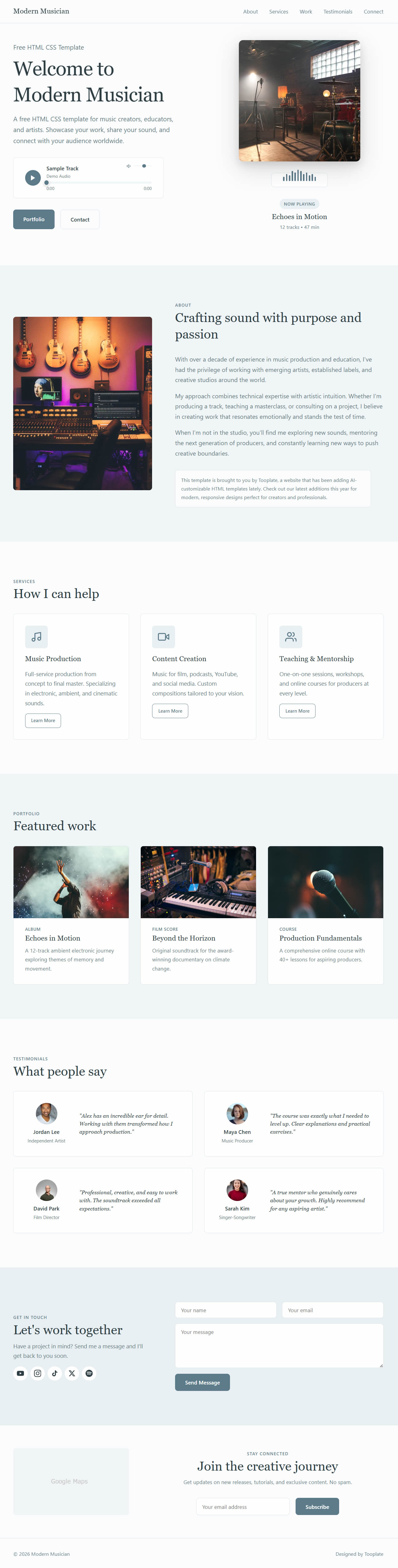Open the YouTube social link
This screenshot has height=1568, width=398.
click(x=21, y=1373)
